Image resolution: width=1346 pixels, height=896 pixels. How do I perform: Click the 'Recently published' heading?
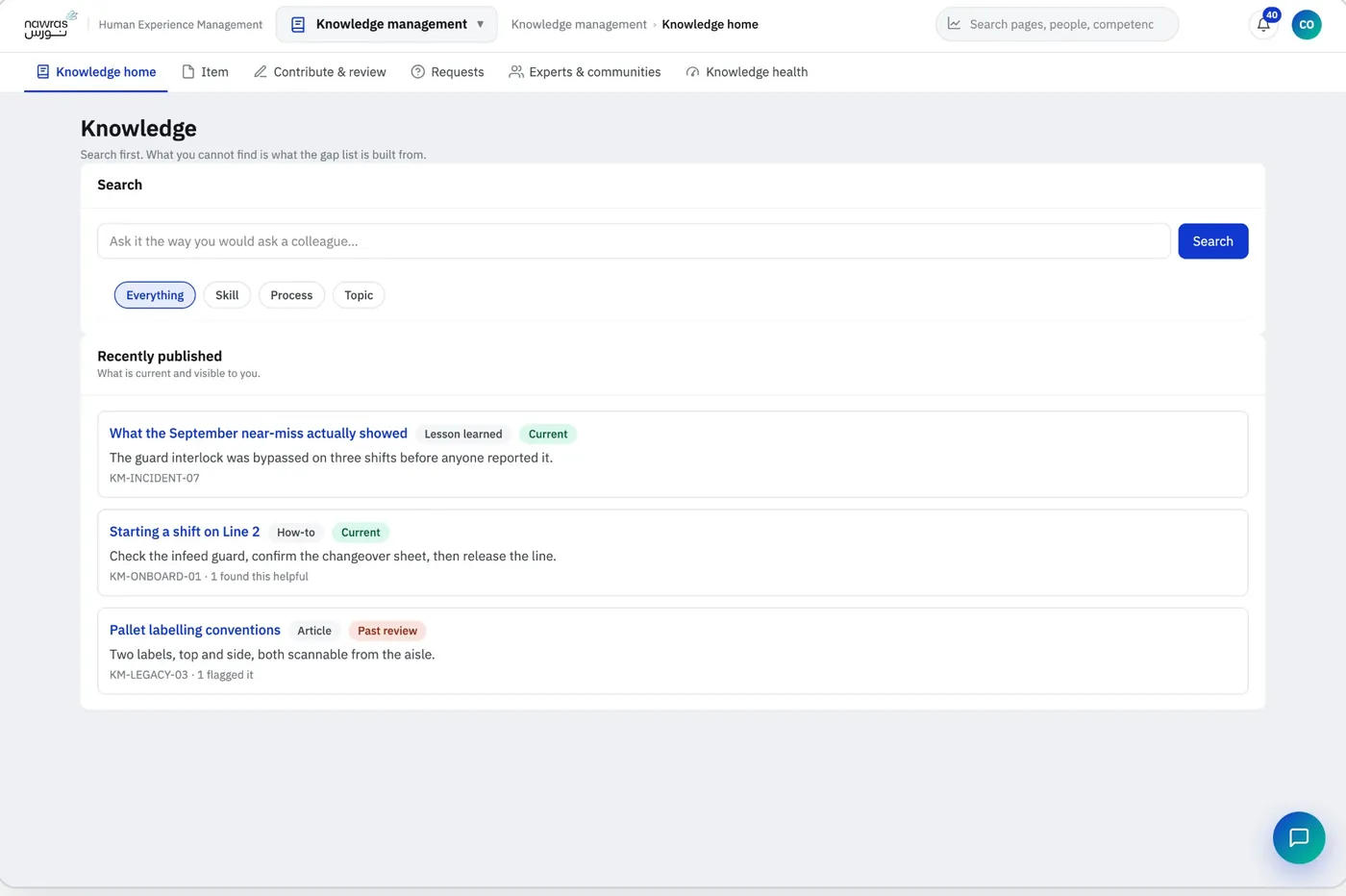[x=160, y=356]
